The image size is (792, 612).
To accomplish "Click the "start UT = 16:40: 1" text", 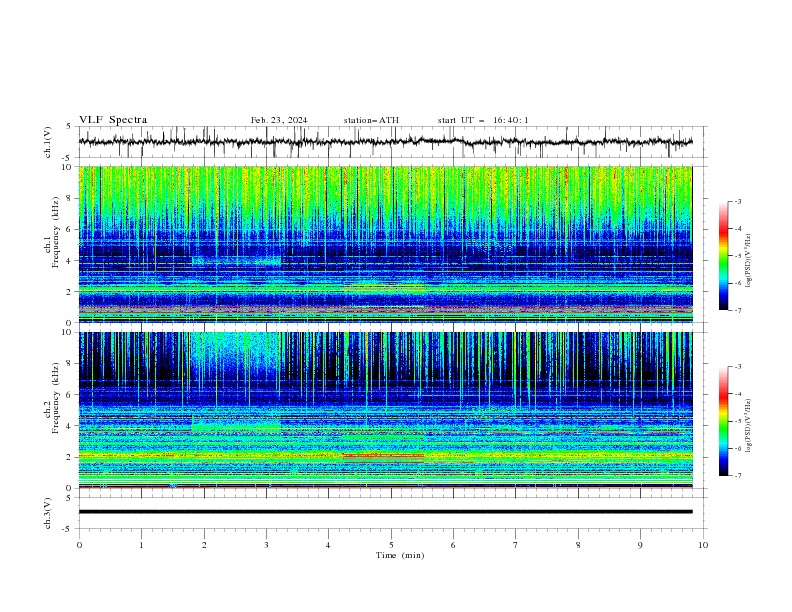I will coord(483,120).
